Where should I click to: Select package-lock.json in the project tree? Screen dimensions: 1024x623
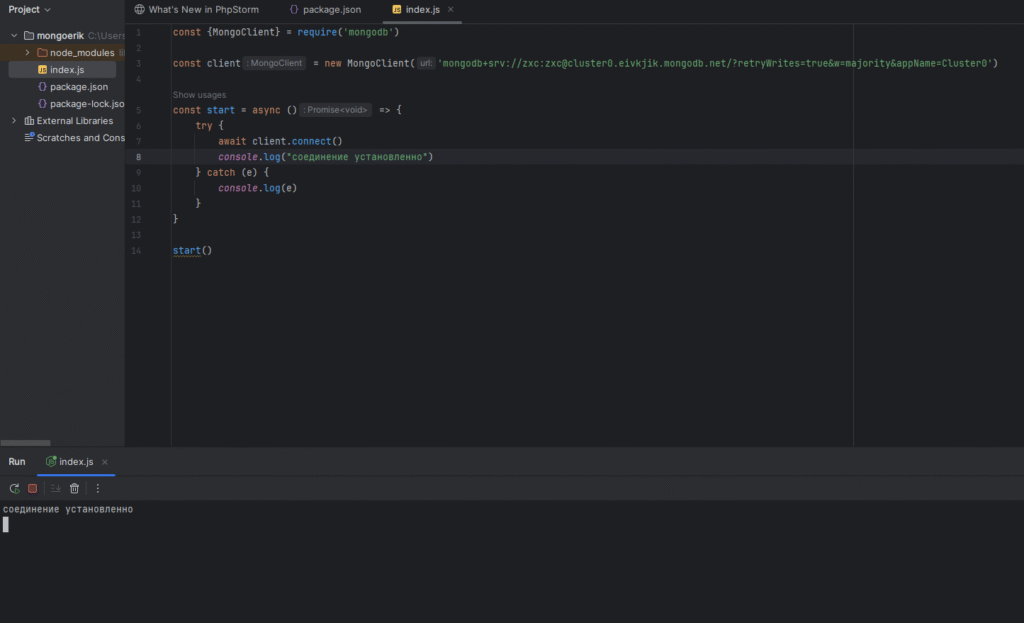point(86,104)
